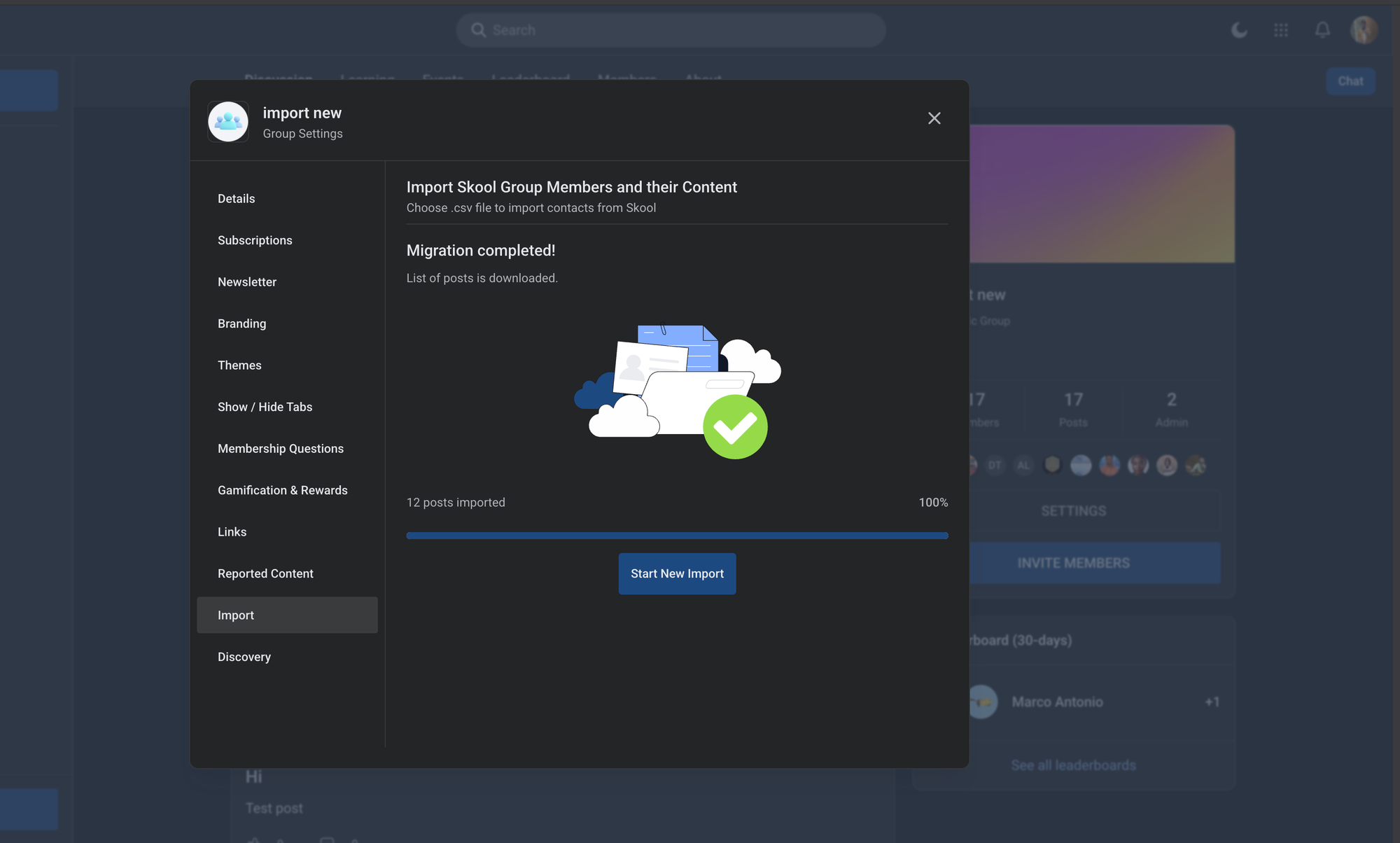Open Newsletter settings
1400x843 pixels.
247,282
